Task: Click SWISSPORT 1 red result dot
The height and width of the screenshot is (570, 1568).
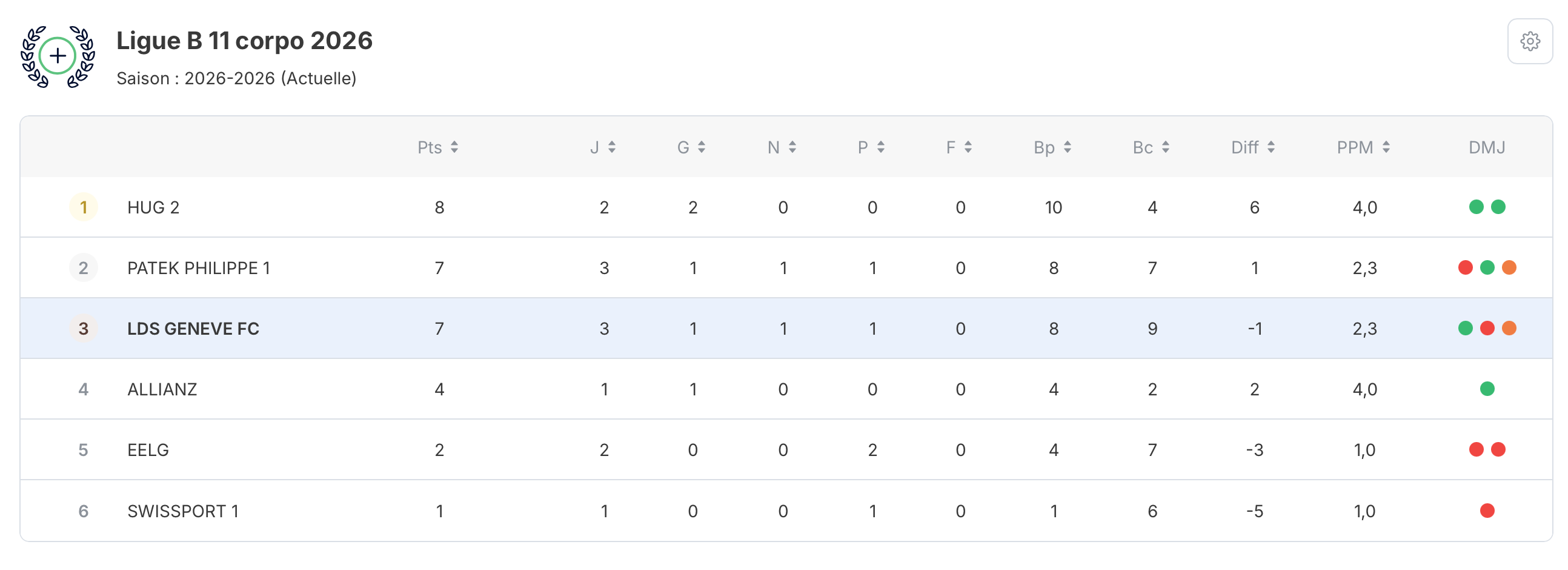Action: click(x=1487, y=511)
